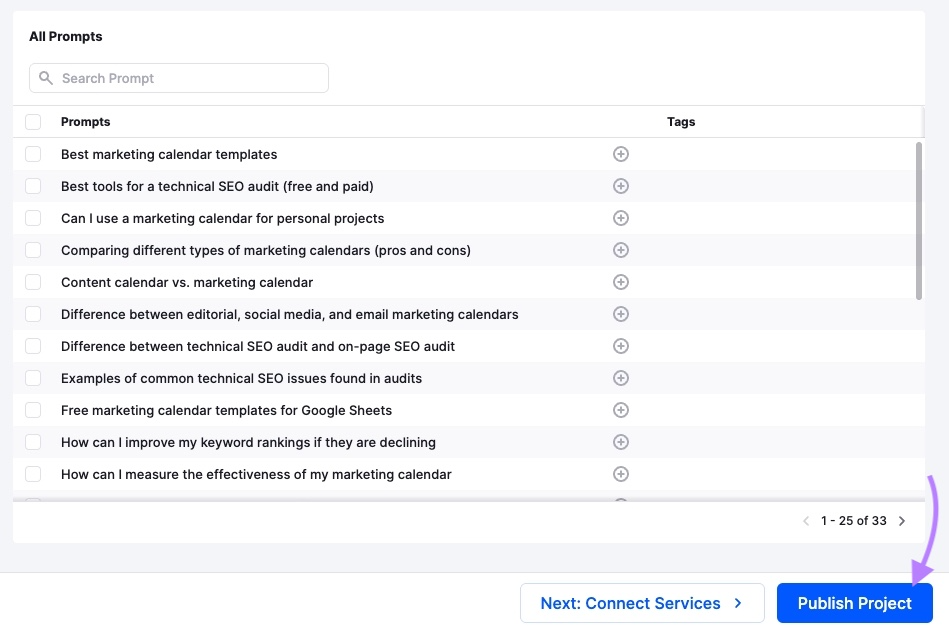Add a tag to the keyword rankings prompt
The image size is (949, 630).
[621, 442]
